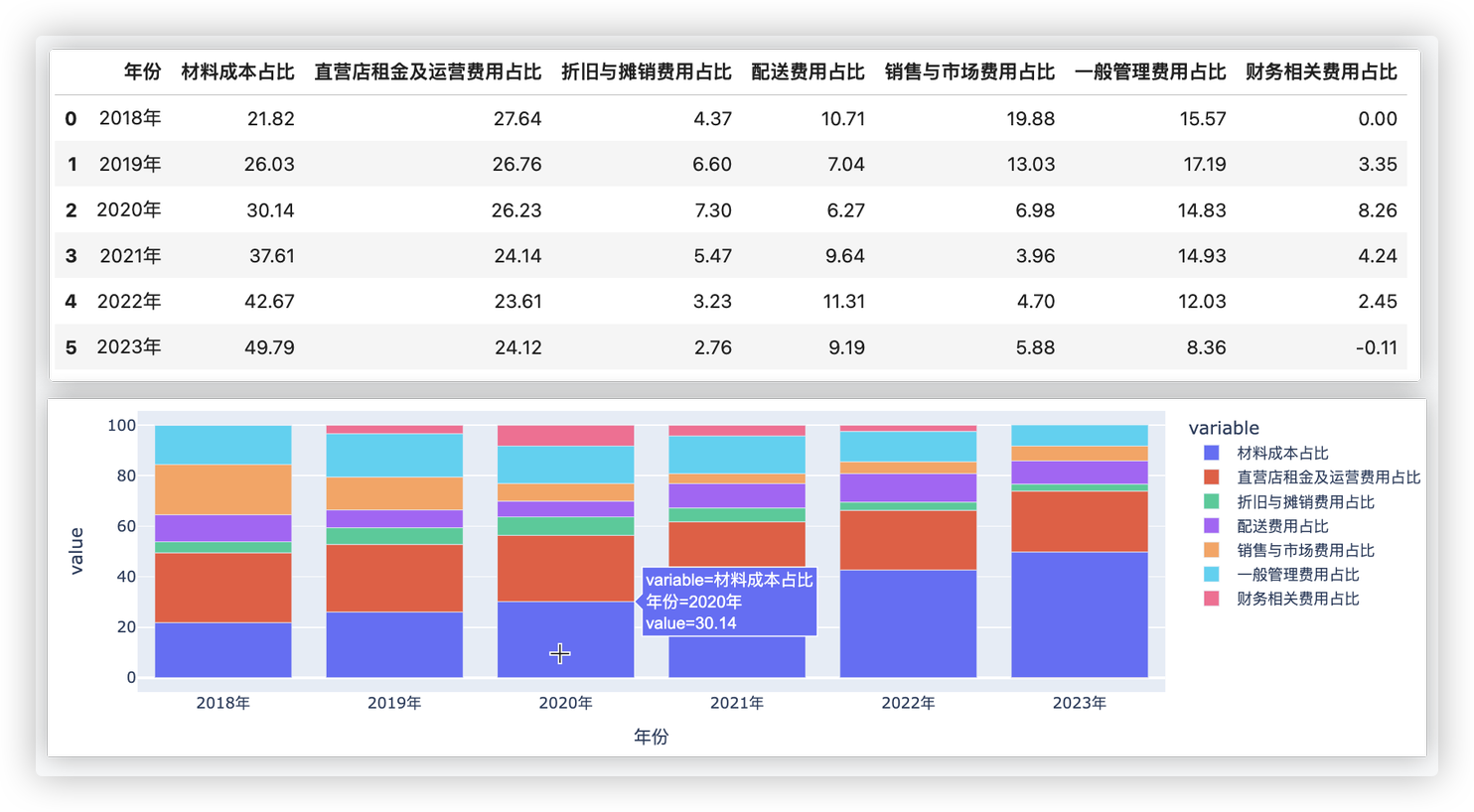Click the 2022年 x-axis tick label
Image resolution: width=1474 pixels, height=812 pixels.
pos(908,703)
